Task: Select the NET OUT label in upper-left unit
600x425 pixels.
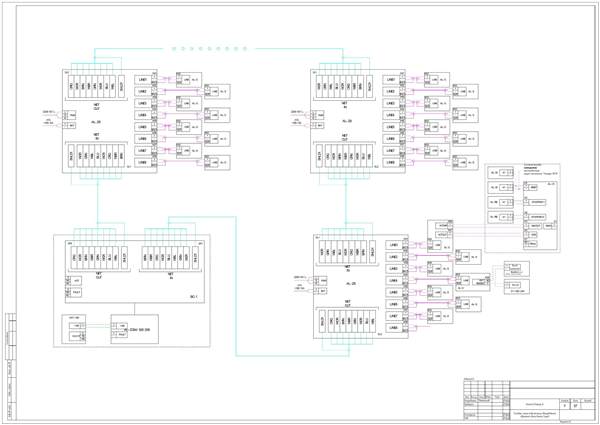Action: point(96,106)
